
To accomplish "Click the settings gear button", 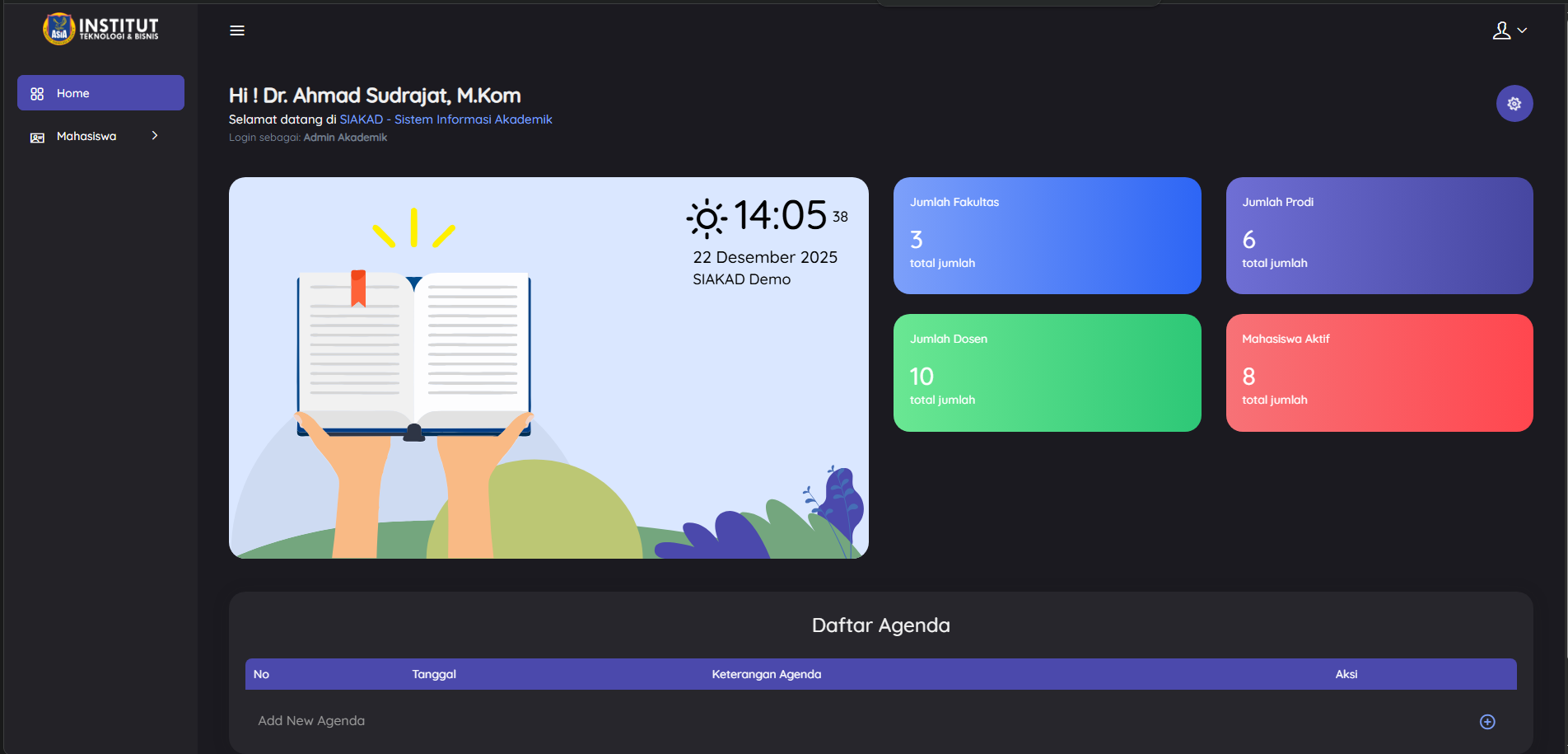I will pyautogui.click(x=1514, y=104).
